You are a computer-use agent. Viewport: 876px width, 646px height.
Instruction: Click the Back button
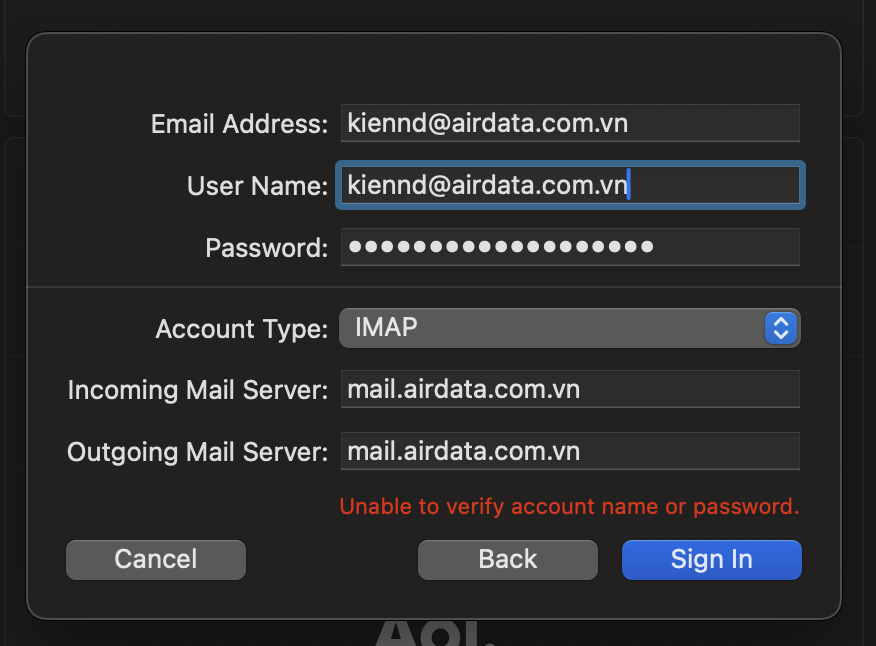click(507, 560)
